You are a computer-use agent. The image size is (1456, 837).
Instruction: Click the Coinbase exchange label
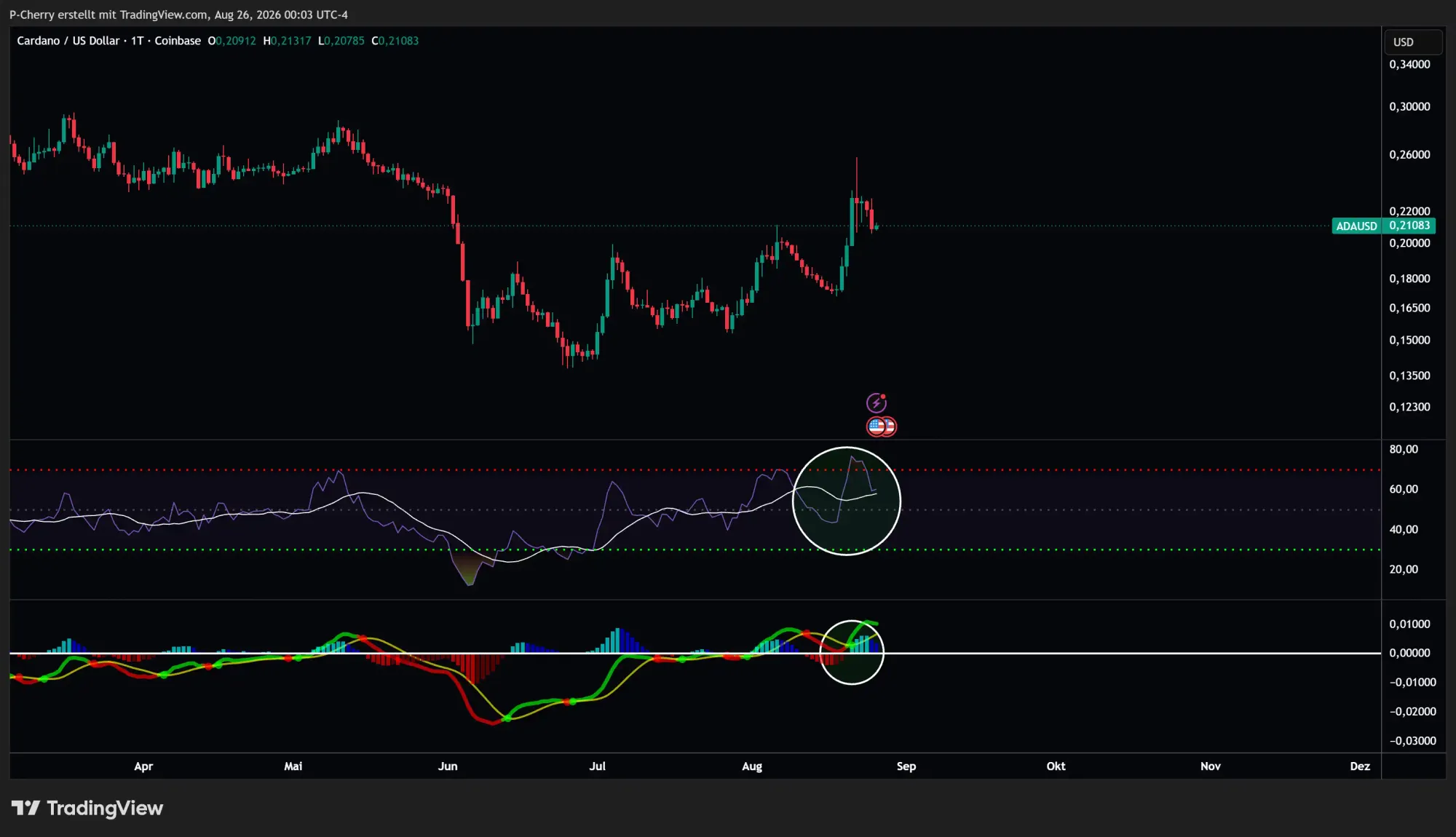[x=178, y=41]
